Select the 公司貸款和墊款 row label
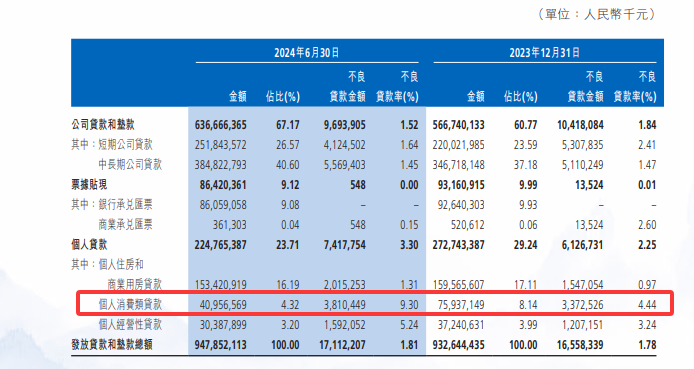The height and width of the screenshot is (369, 694). pos(103,125)
